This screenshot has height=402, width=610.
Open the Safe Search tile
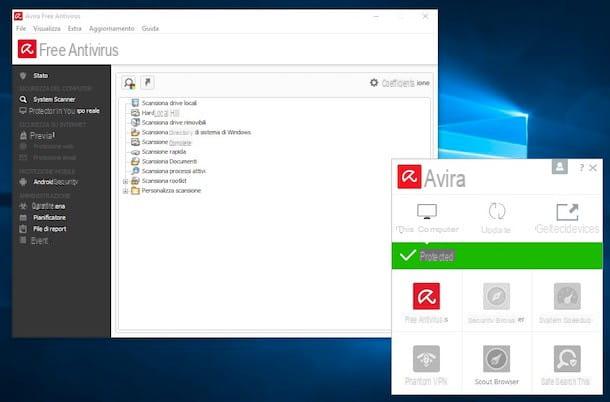(x=567, y=365)
